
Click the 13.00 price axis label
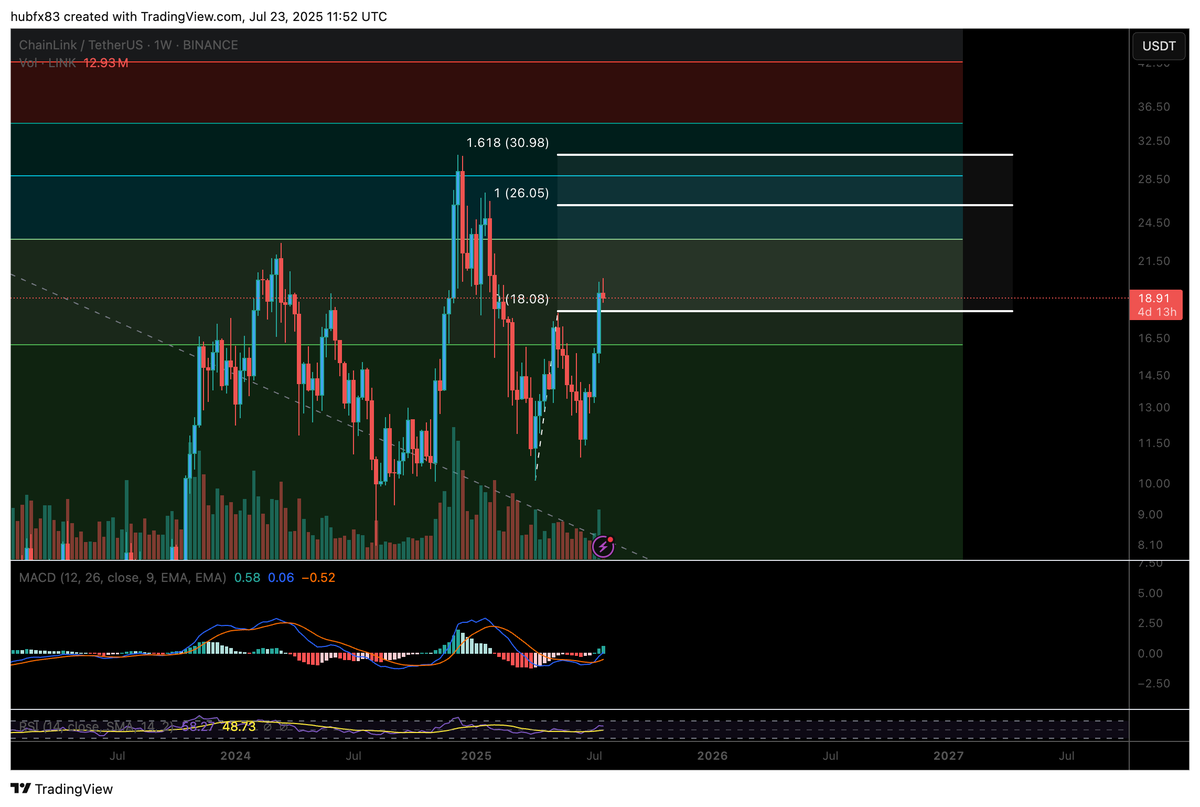[x=1154, y=407]
